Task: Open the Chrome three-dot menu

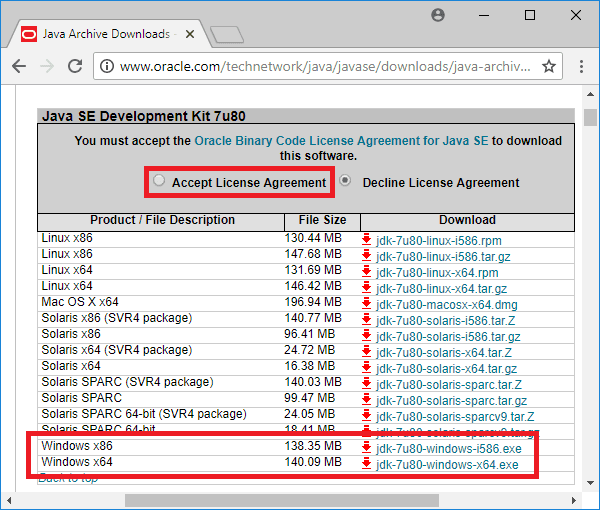Action: pos(581,66)
